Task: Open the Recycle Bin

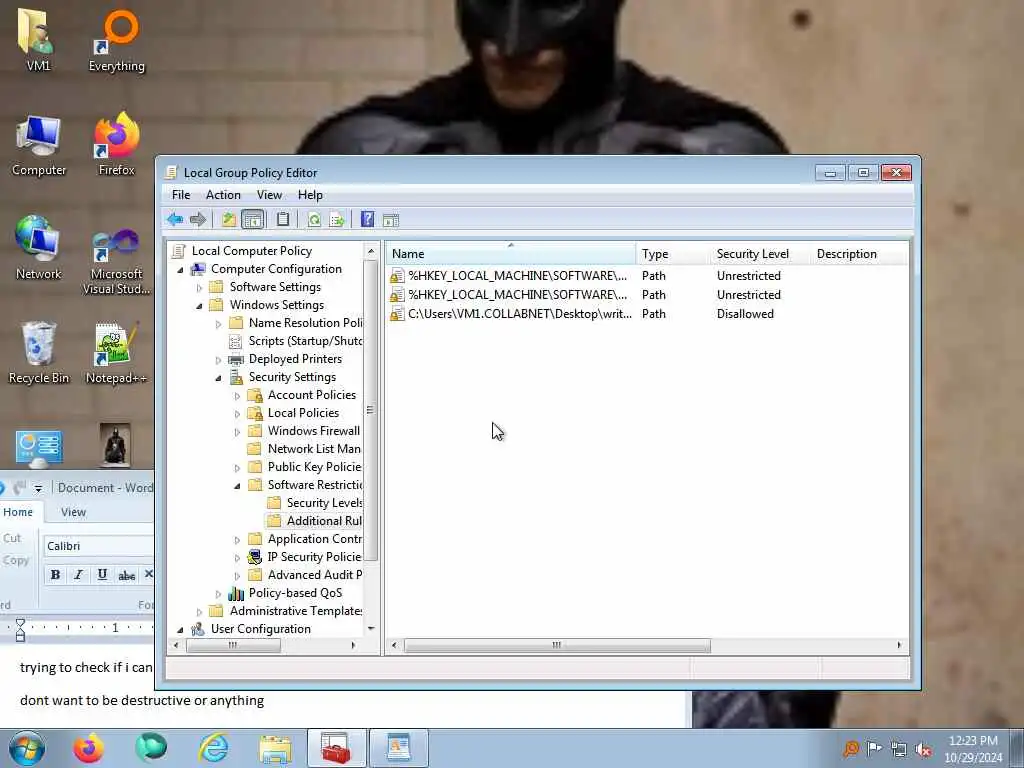Action: click(x=39, y=353)
